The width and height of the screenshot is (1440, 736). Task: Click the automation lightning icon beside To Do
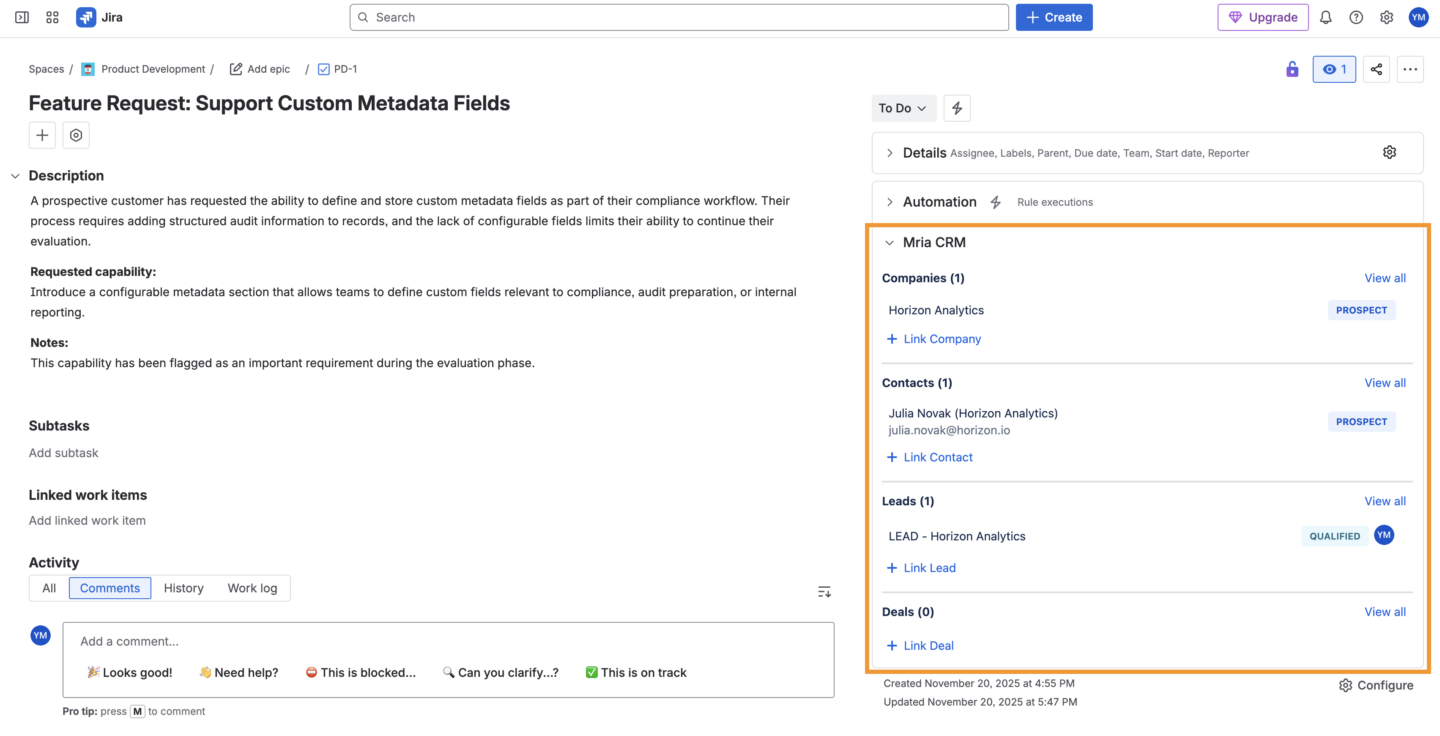[x=956, y=108]
